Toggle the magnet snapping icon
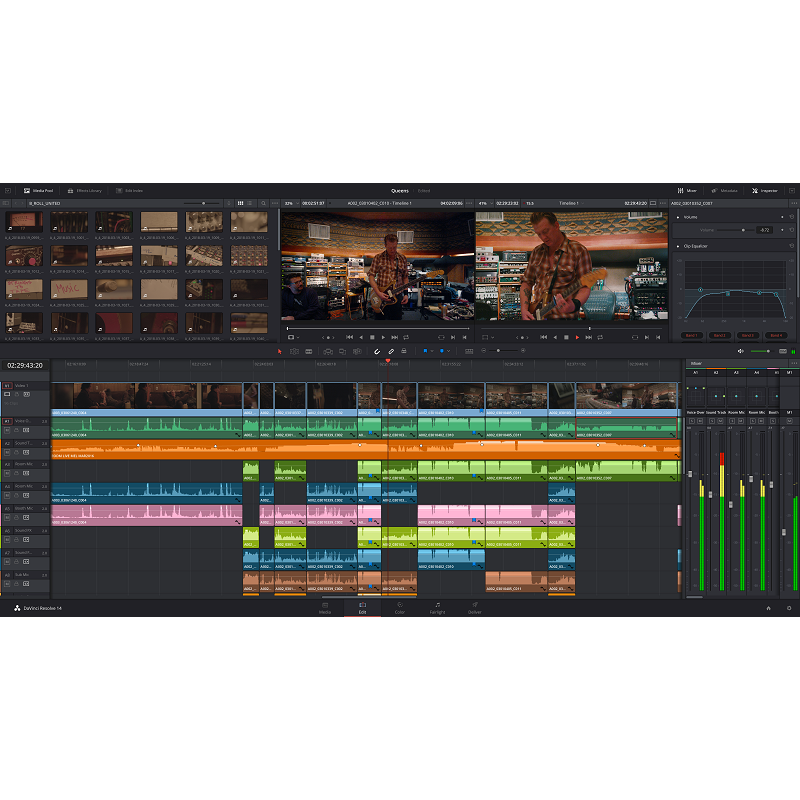800x800 pixels. pyautogui.click(x=377, y=351)
